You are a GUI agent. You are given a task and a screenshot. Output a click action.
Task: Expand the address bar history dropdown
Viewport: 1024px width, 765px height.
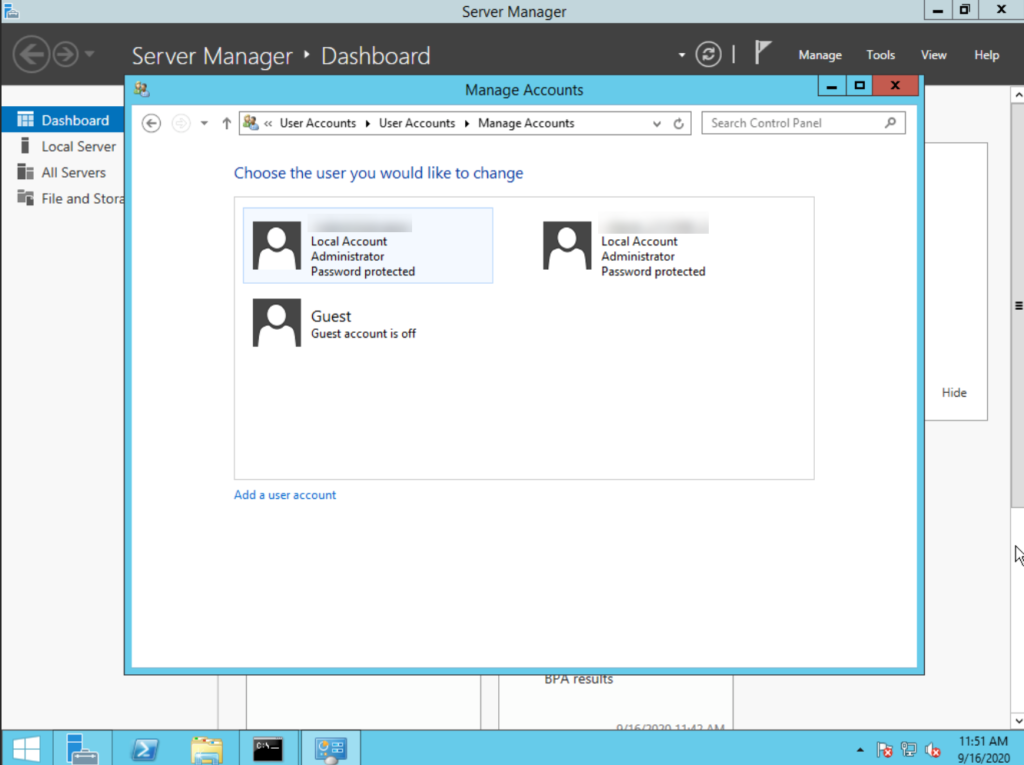click(x=656, y=123)
